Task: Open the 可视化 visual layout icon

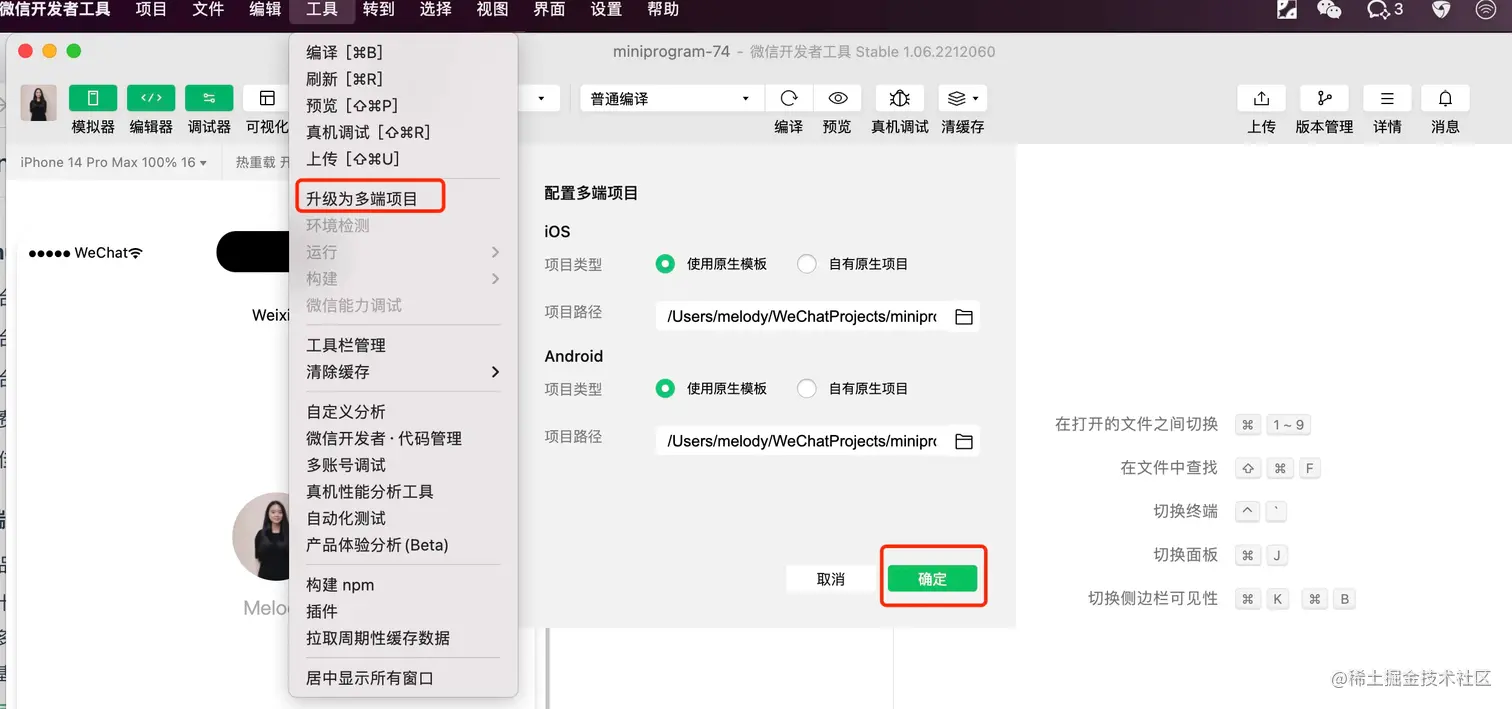Action: tap(266, 98)
